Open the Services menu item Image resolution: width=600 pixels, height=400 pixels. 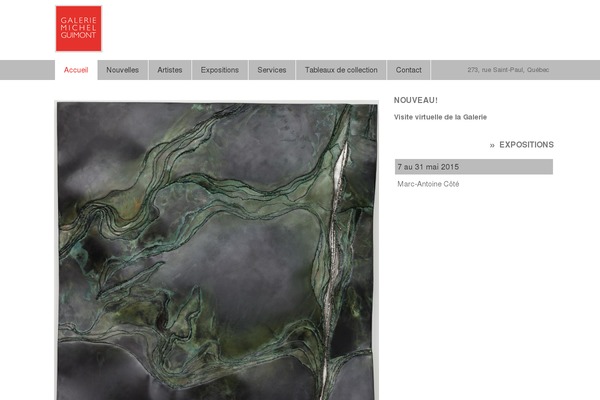coord(272,70)
